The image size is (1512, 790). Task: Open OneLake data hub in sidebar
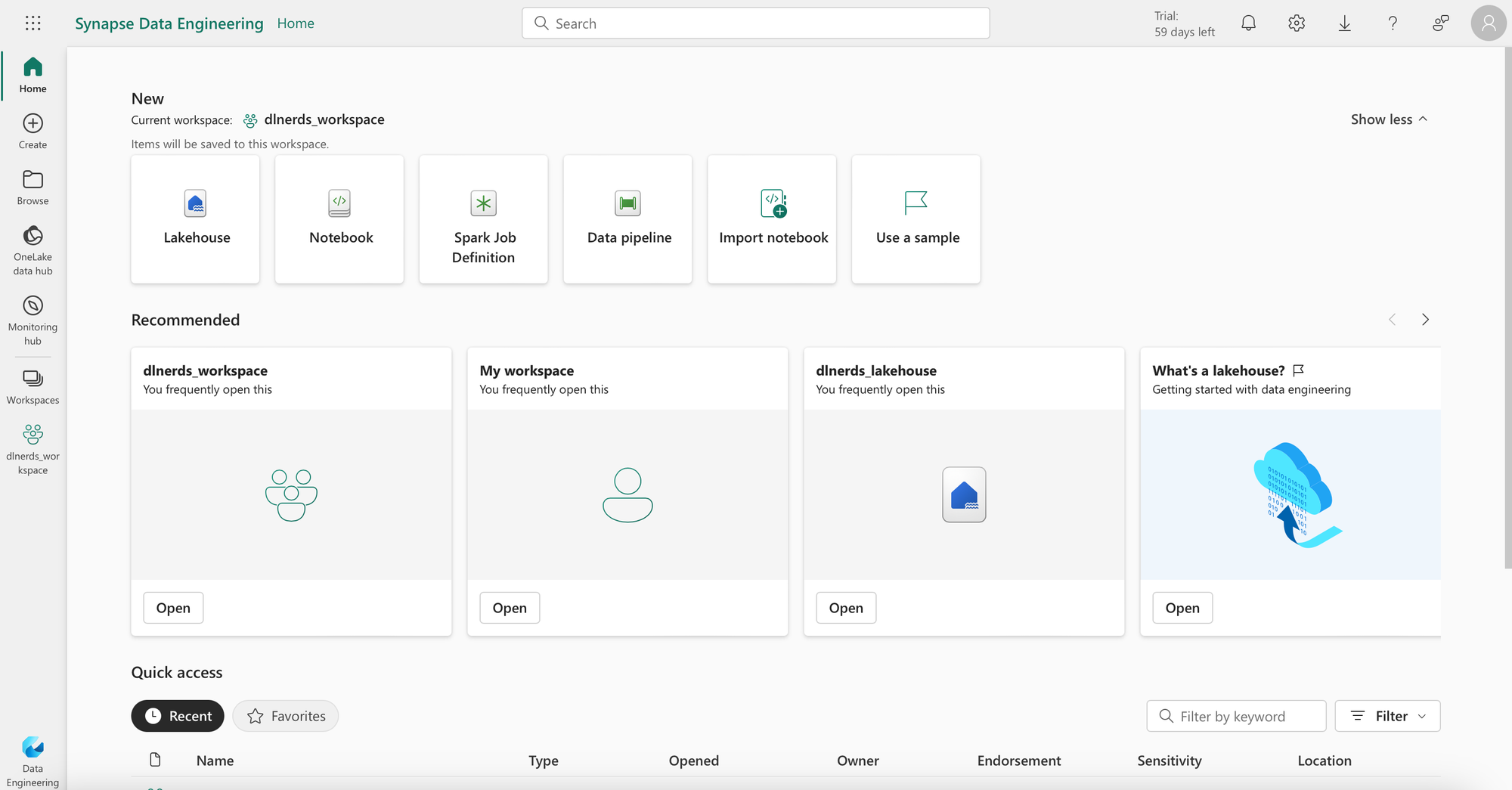pyautogui.click(x=33, y=250)
